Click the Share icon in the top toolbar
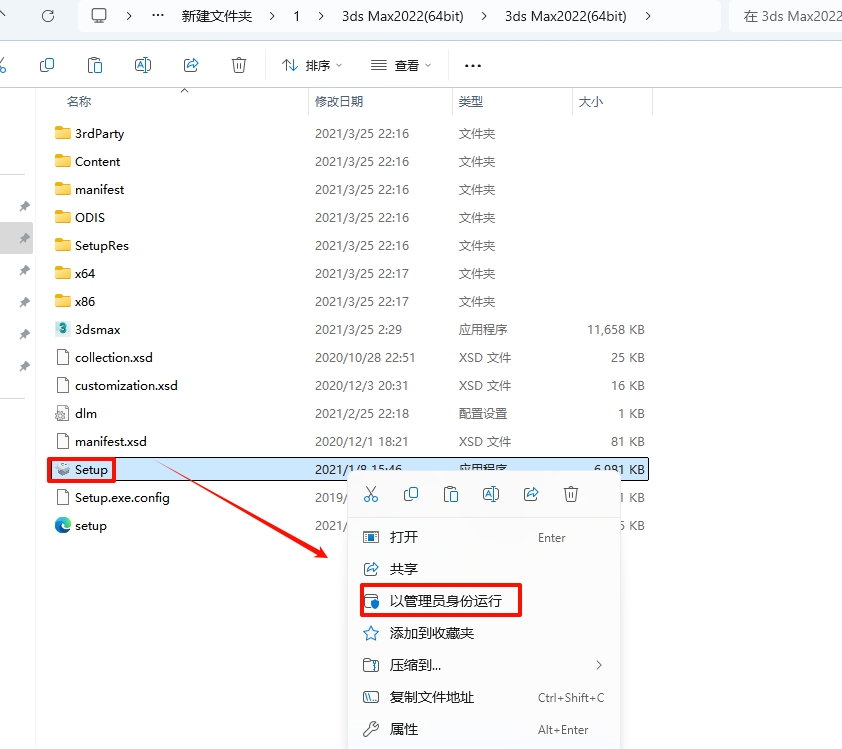The height and width of the screenshot is (749, 842). point(191,65)
